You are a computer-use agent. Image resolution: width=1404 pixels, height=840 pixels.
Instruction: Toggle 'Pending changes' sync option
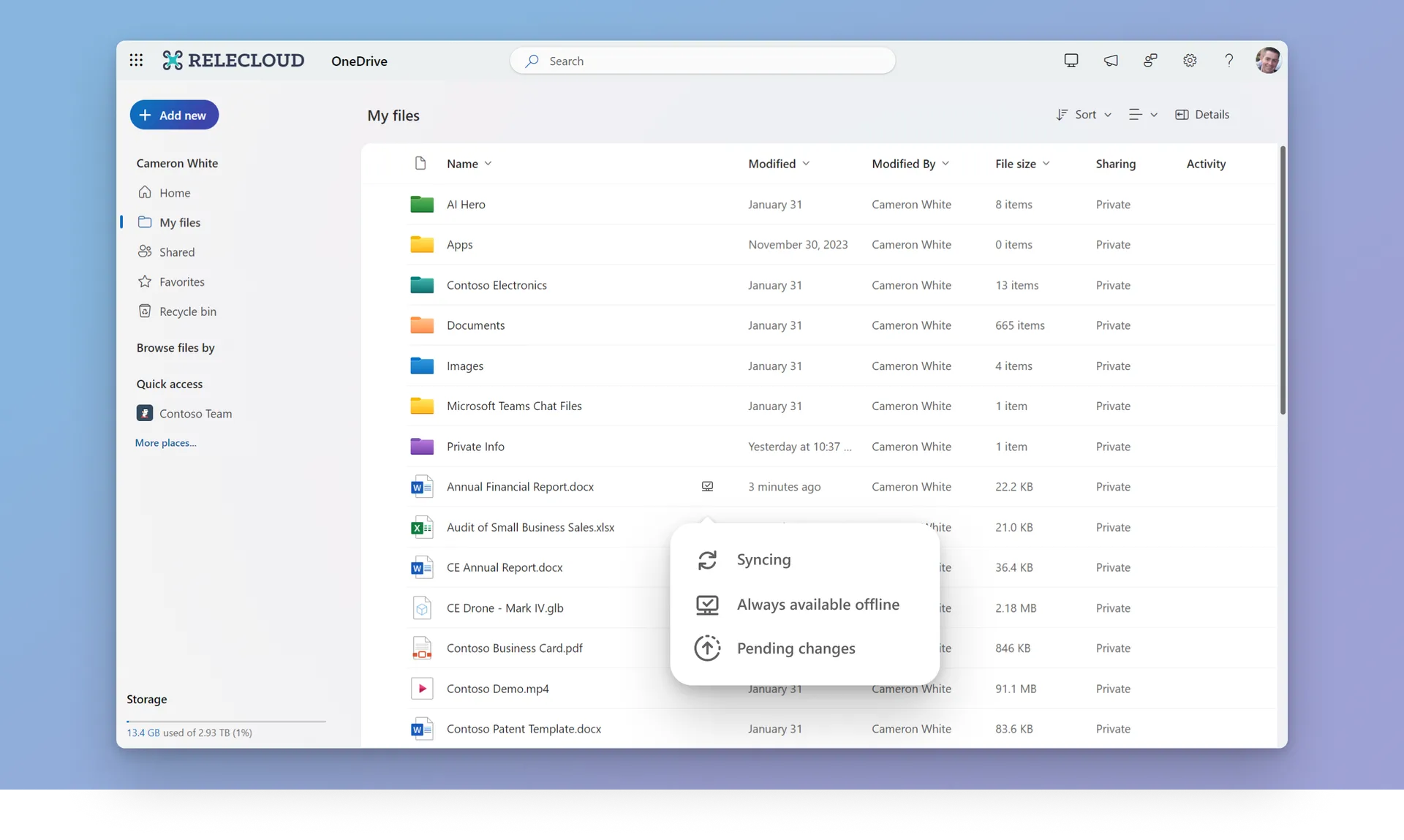coord(796,648)
